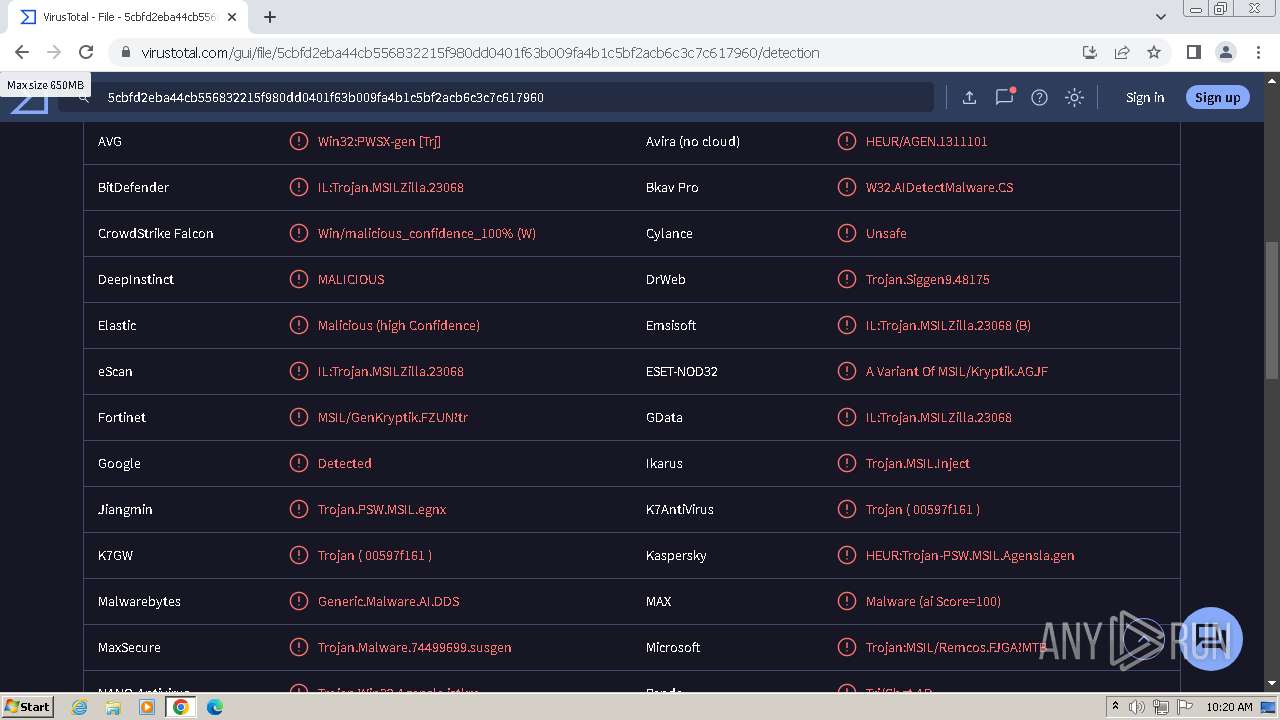Screen dimensions: 1280x720
Task: Click the search magnifier icon
Action: [x=83, y=97]
